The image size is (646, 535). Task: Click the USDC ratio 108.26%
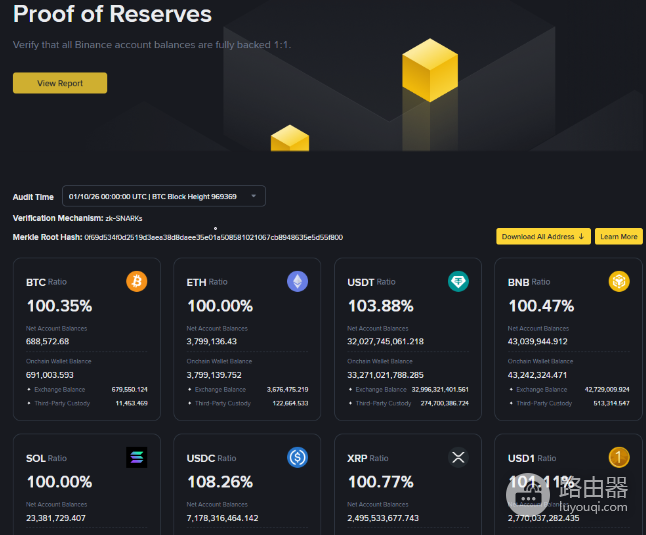point(220,482)
